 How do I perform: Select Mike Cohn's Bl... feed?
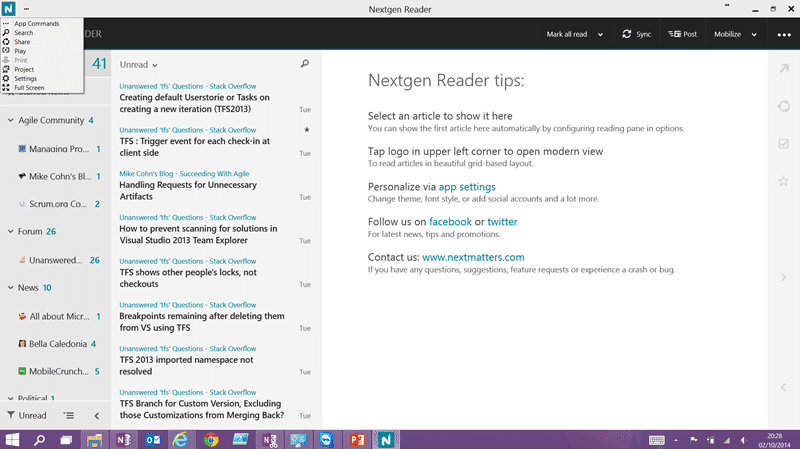tap(59, 177)
